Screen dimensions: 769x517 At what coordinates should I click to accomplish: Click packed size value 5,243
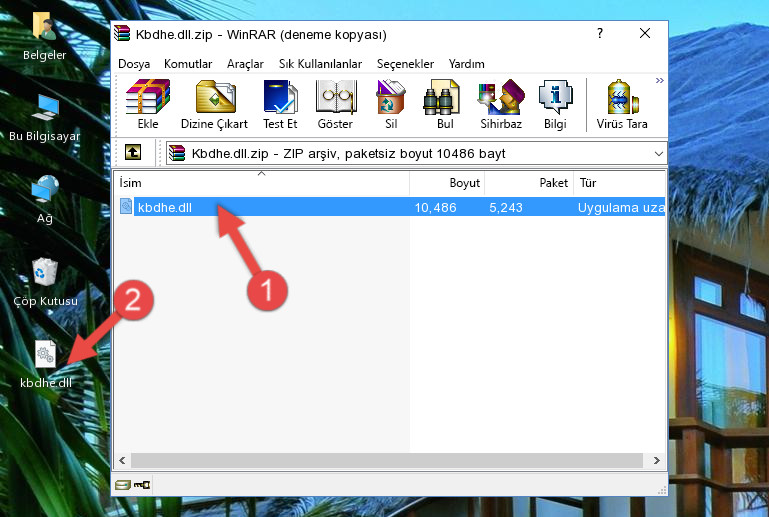[506, 207]
